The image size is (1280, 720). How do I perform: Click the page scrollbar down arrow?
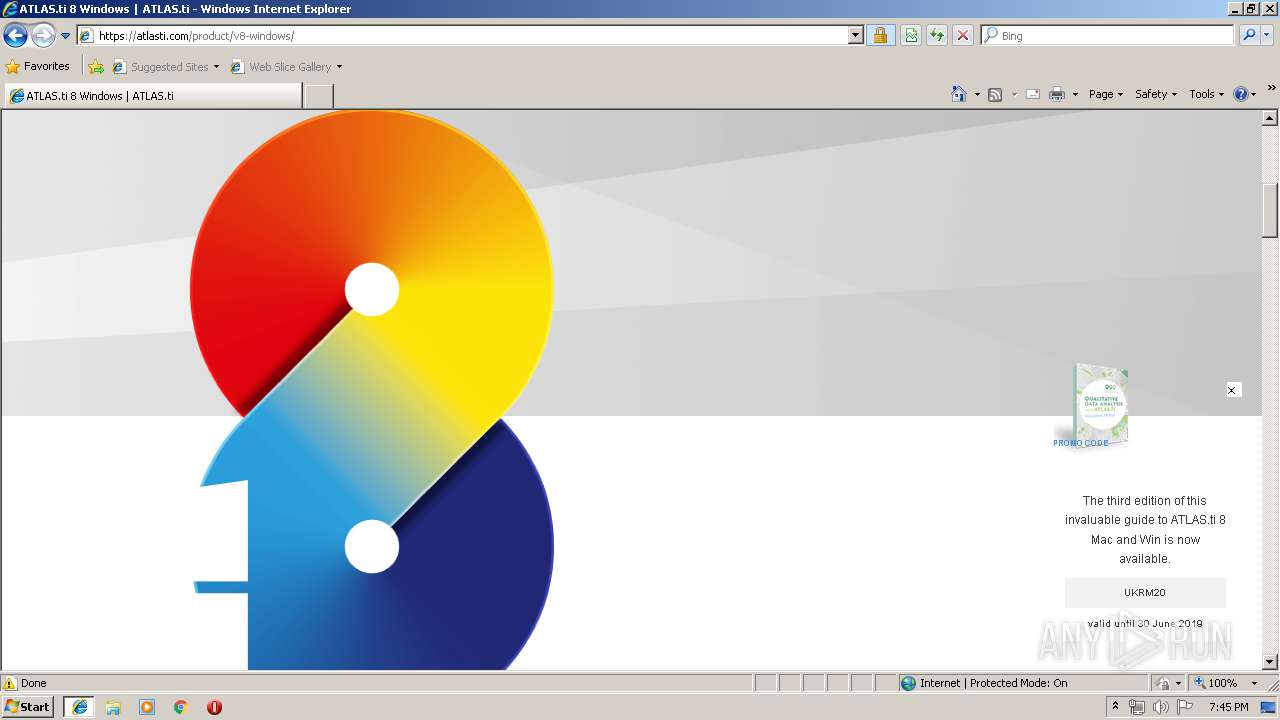tap(1270, 661)
